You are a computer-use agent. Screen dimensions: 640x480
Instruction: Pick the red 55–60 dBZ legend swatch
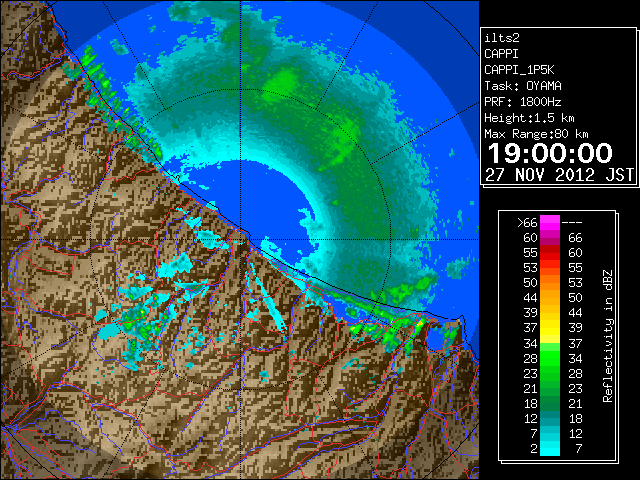point(550,253)
